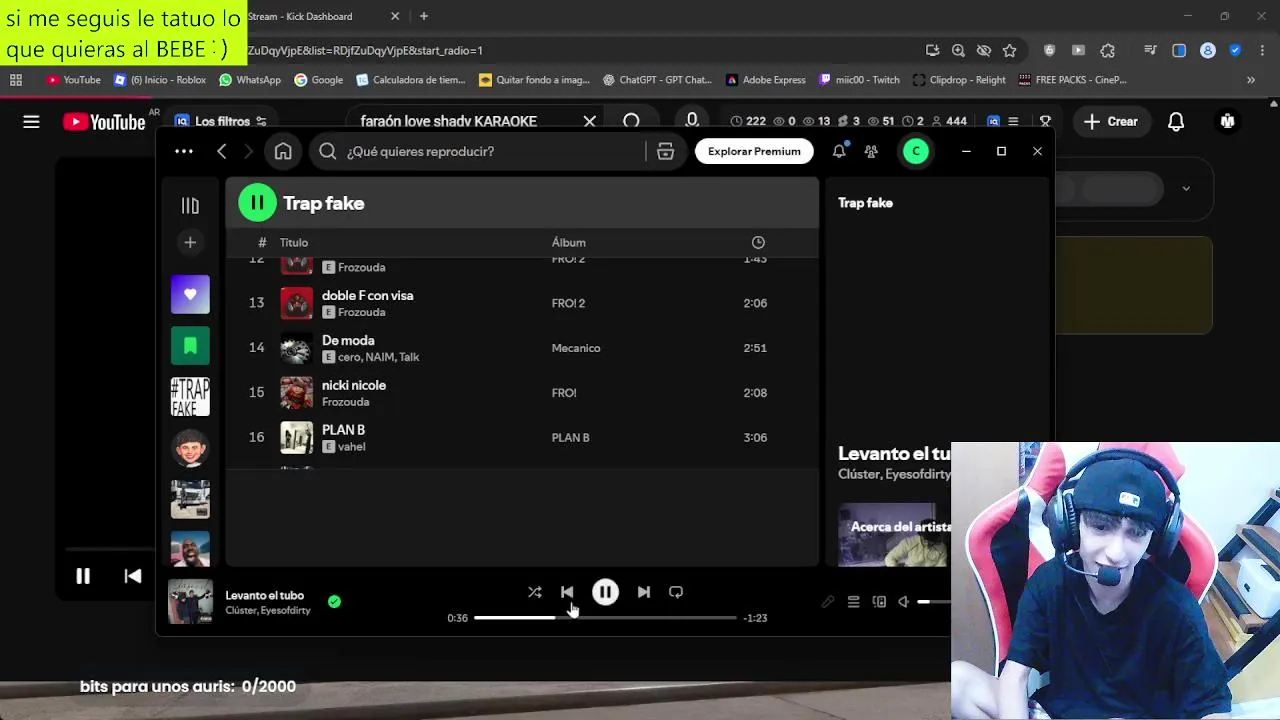Image resolution: width=1280 pixels, height=720 pixels.
Task: Open Spotify notifications bell
Action: pyautogui.click(x=839, y=151)
